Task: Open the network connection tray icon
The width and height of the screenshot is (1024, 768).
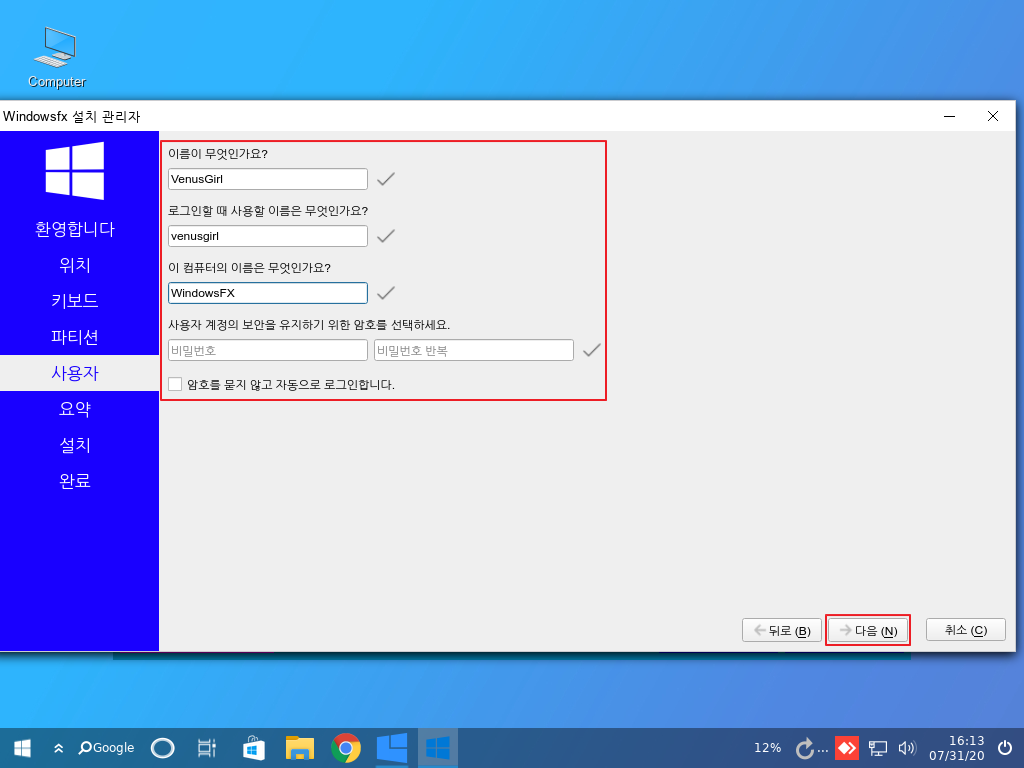Action: pyautogui.click(x=877, y=748)
